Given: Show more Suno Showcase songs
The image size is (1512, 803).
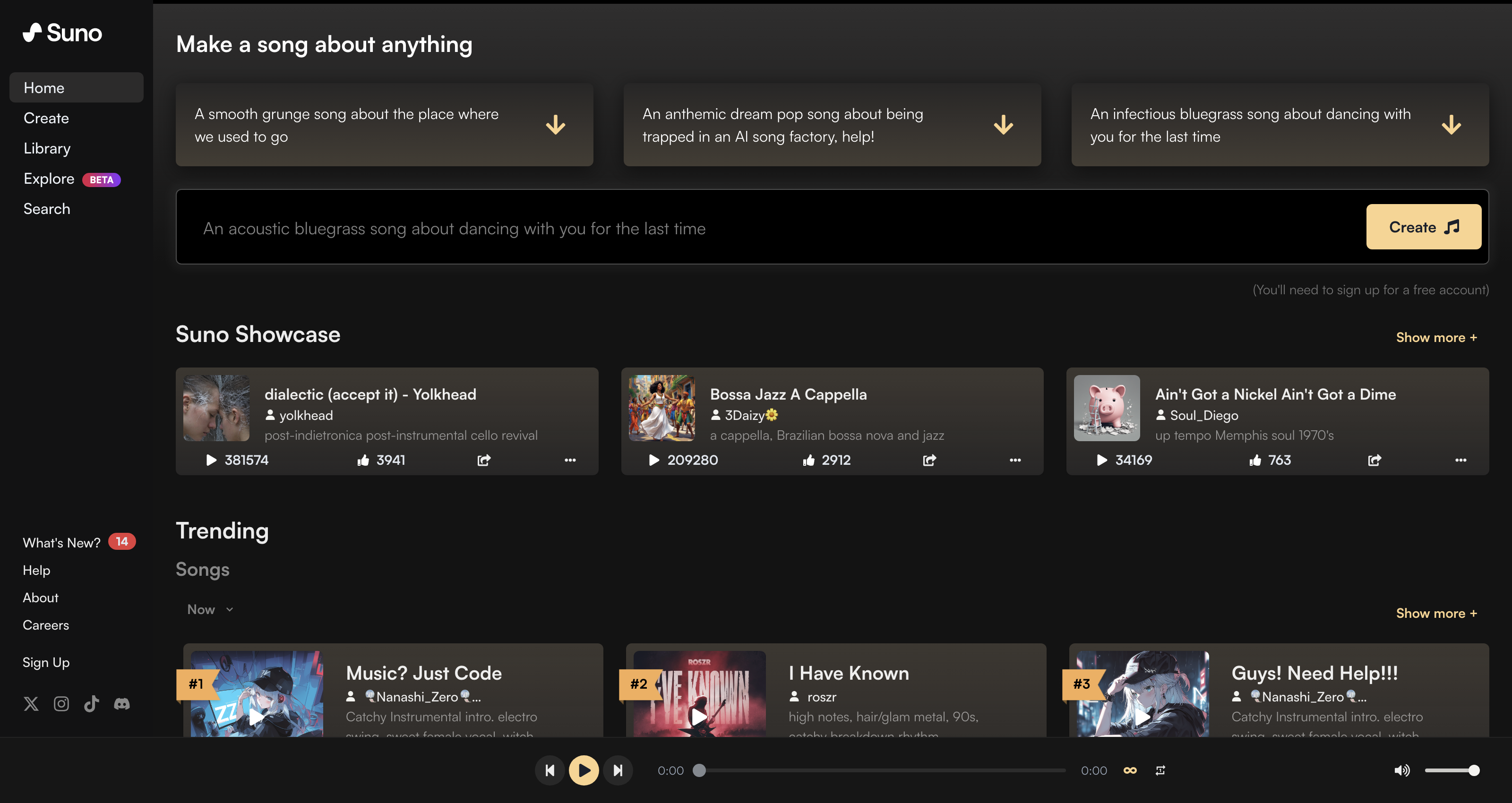Looking at the screenshot, I should tap(1436, 338).
